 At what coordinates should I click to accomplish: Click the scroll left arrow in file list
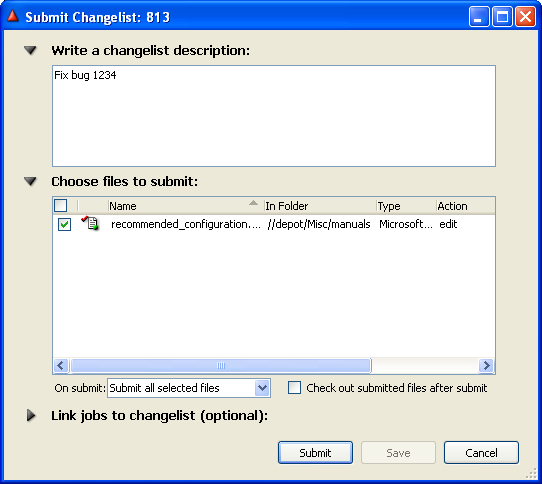point(61,365)
